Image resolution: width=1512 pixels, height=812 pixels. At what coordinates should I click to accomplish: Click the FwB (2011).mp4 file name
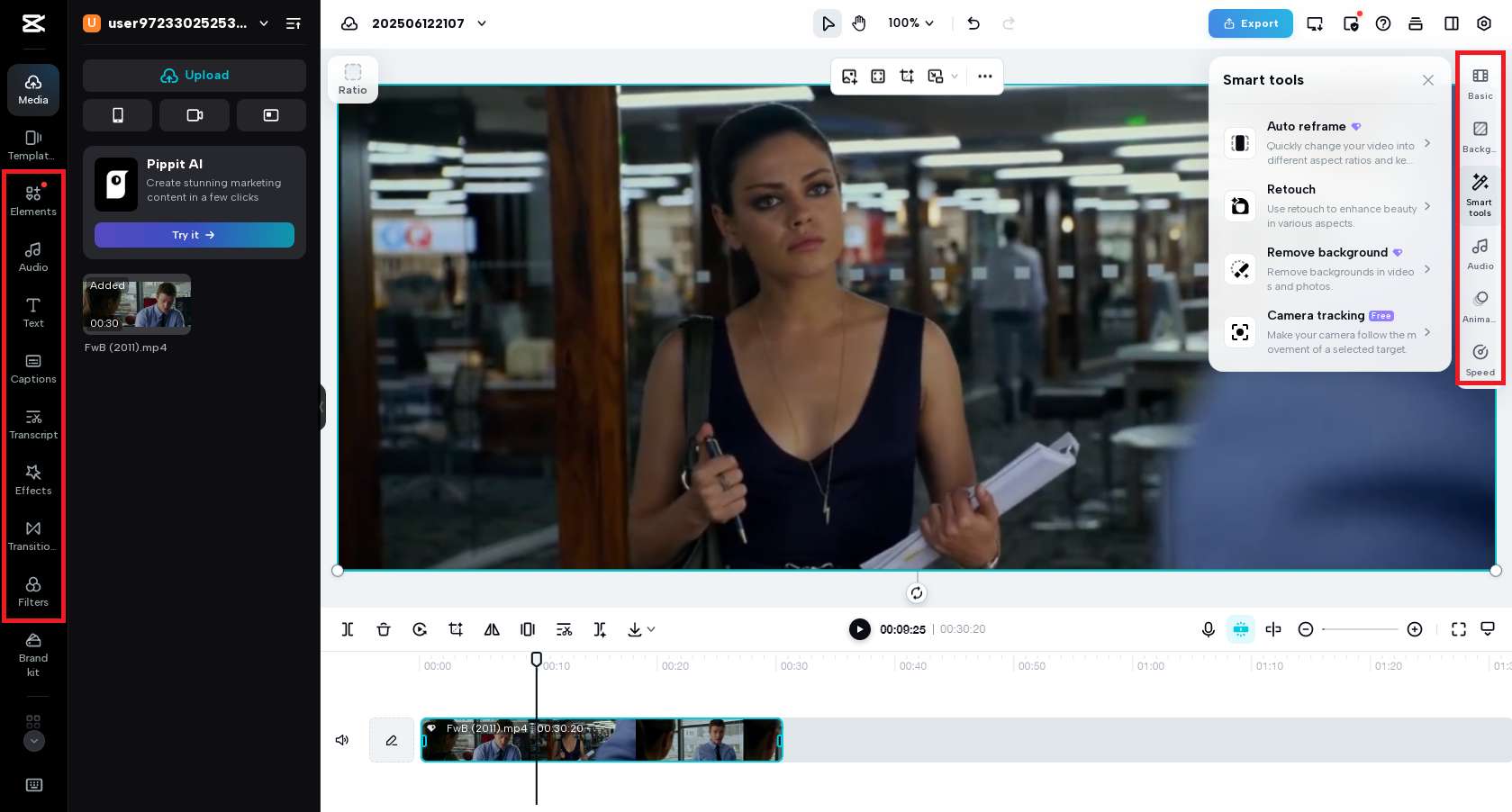126,347
